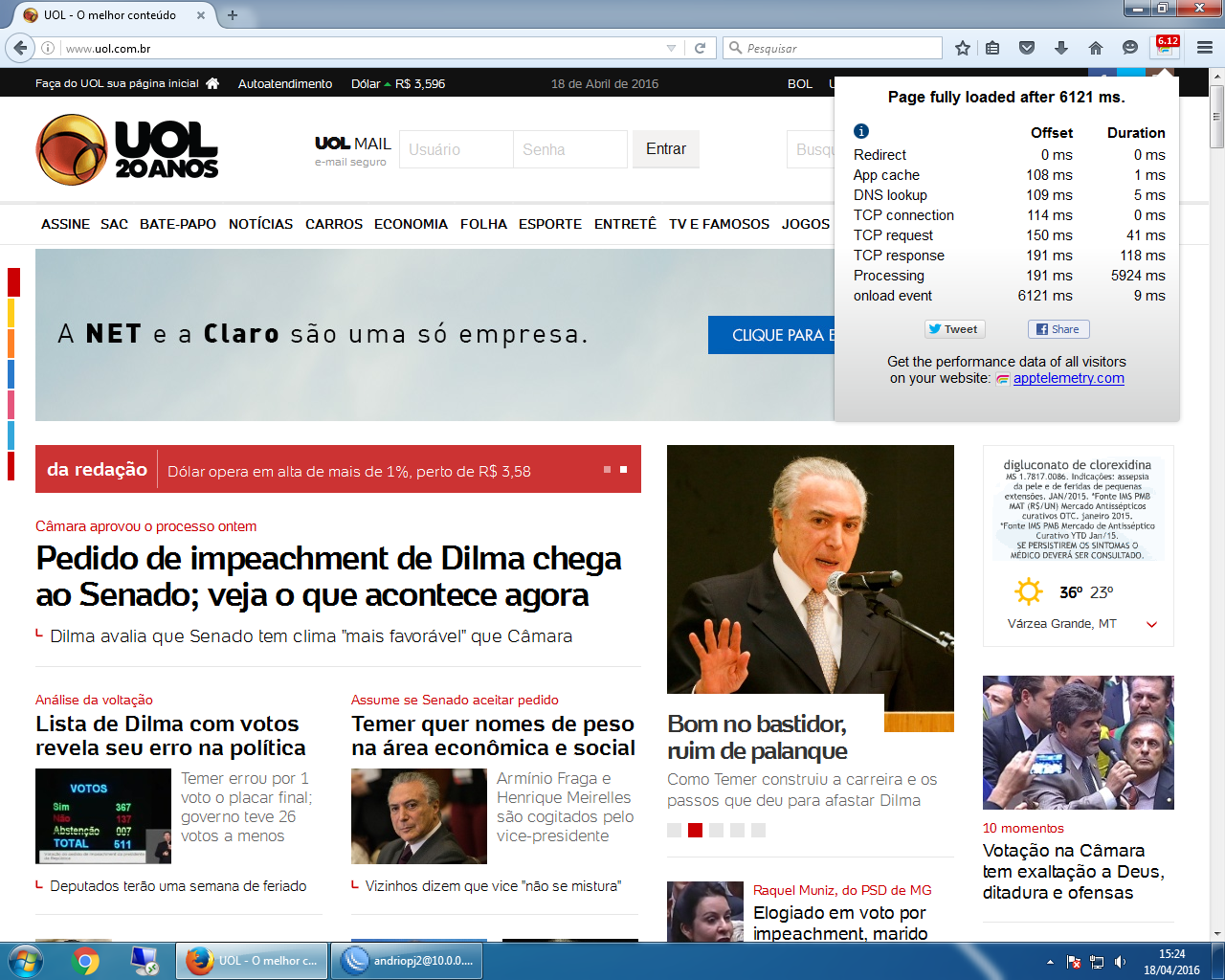Show your bookmarks list icon

click(x=992, y=48)
